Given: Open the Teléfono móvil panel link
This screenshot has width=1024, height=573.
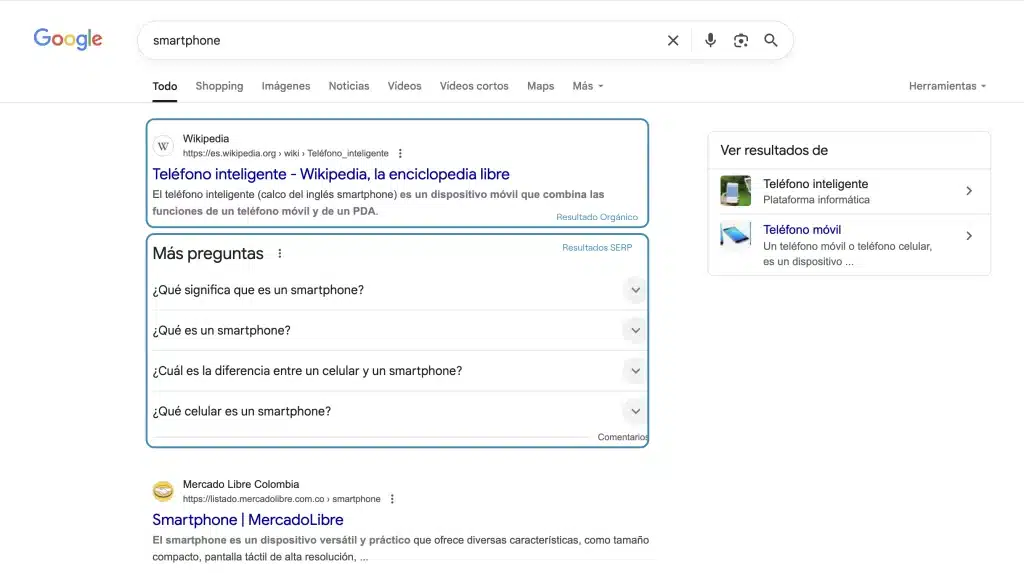Looking at the screenshot, I should [x=802, y=230].
